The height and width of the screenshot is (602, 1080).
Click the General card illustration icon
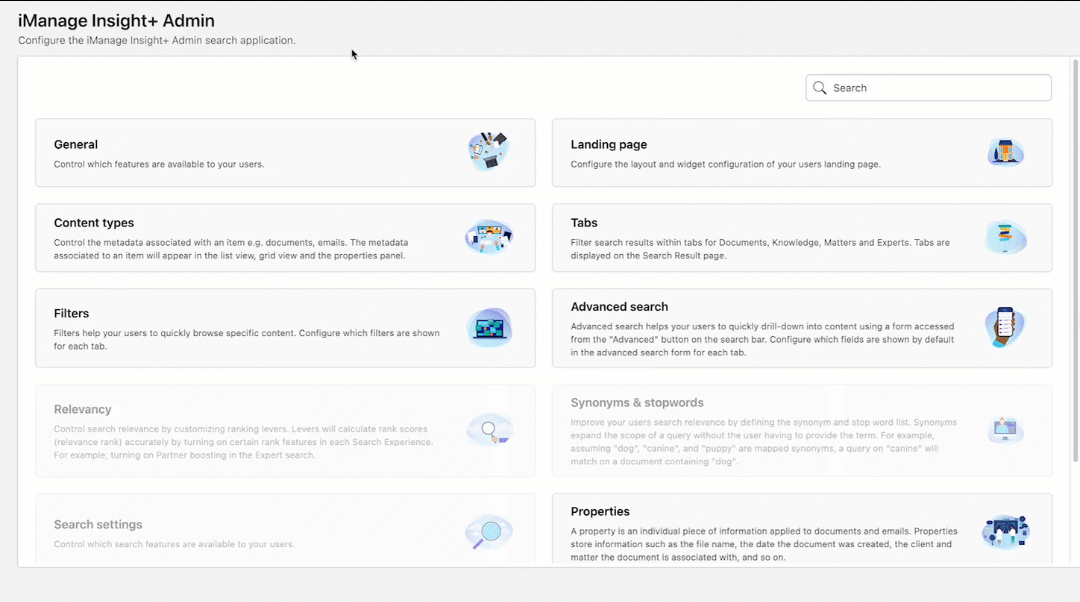click(488, 151)
